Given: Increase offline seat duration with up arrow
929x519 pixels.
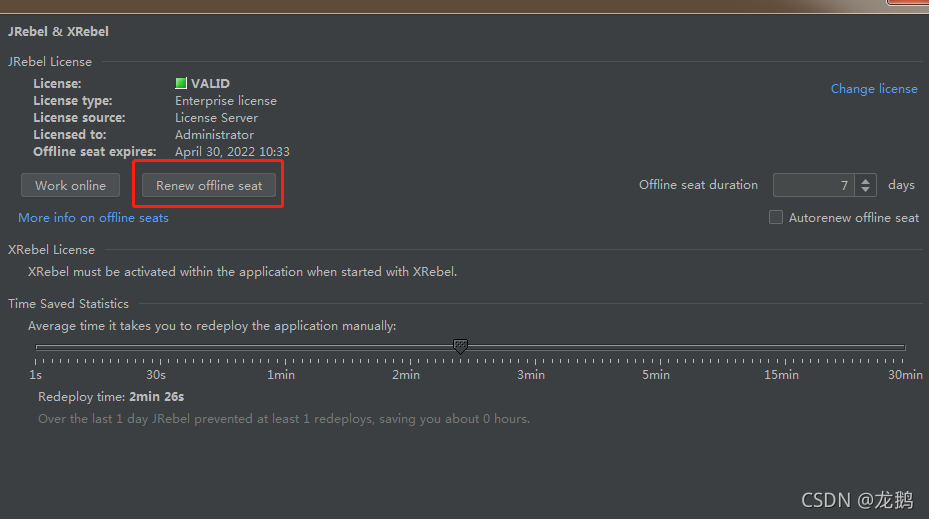Looking at the screenshot, I should (866, 181).
